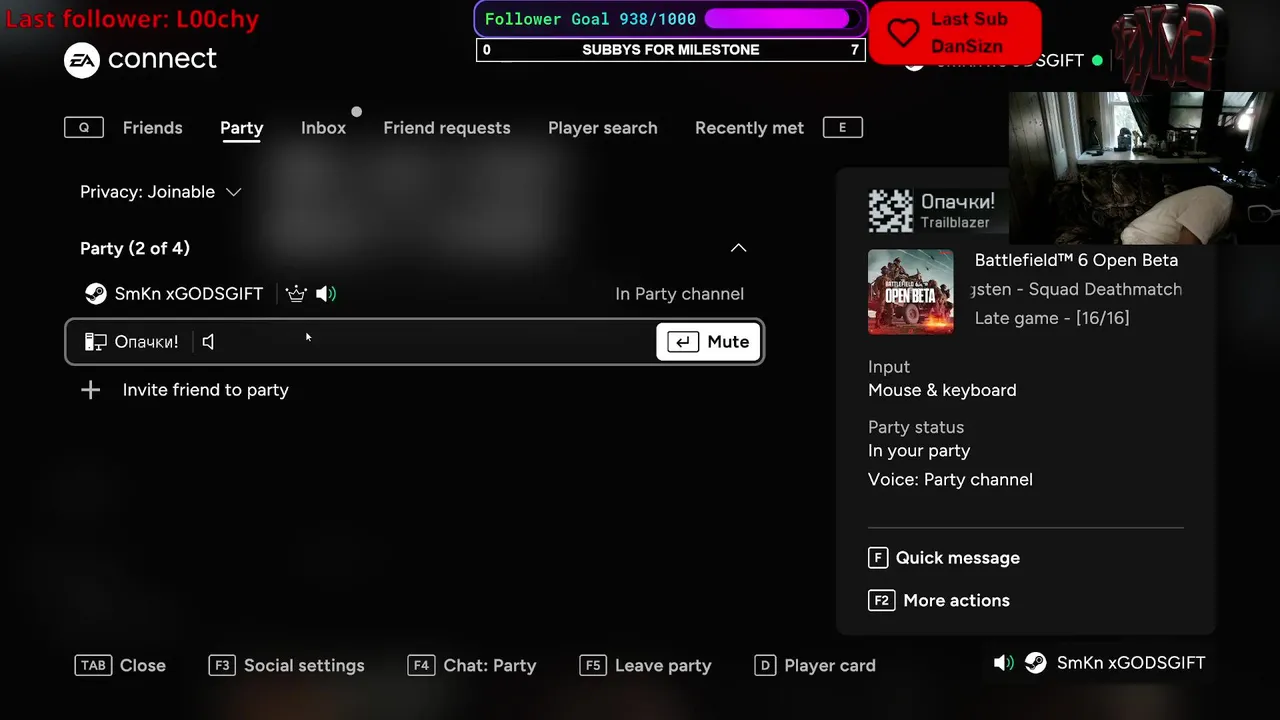Viewport: 1280px width, 720px height.
Task: Click the F4 key icon
Action: 422,666
